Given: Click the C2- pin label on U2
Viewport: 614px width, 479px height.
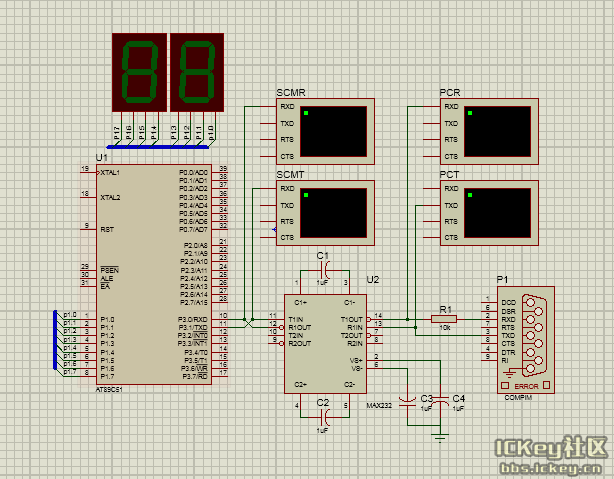Looking at the screenshot, I should 350,385.
